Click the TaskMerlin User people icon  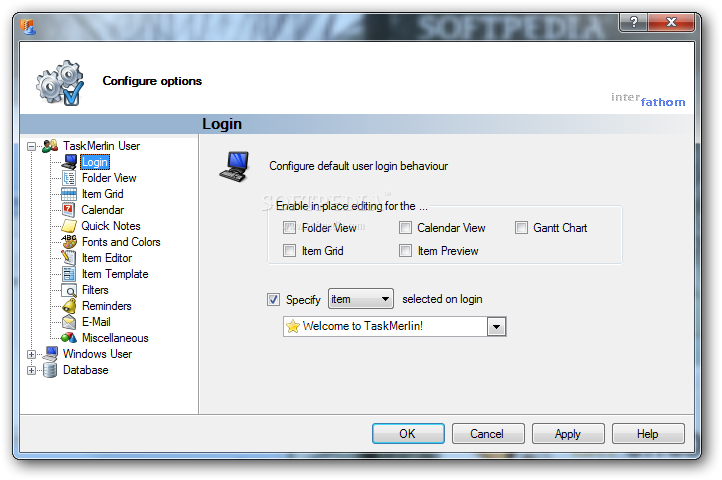pyautogui.click(x=50, y=146)
